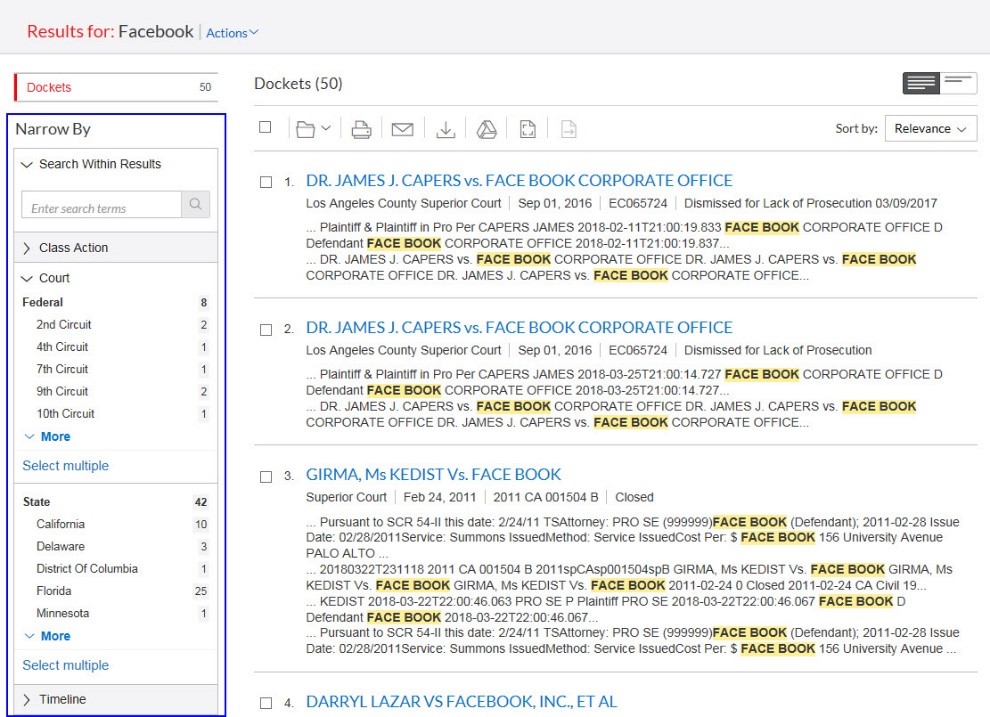990x717 pixels.
Task: Click the Florida count '25'
Action: tap(201, 591)
